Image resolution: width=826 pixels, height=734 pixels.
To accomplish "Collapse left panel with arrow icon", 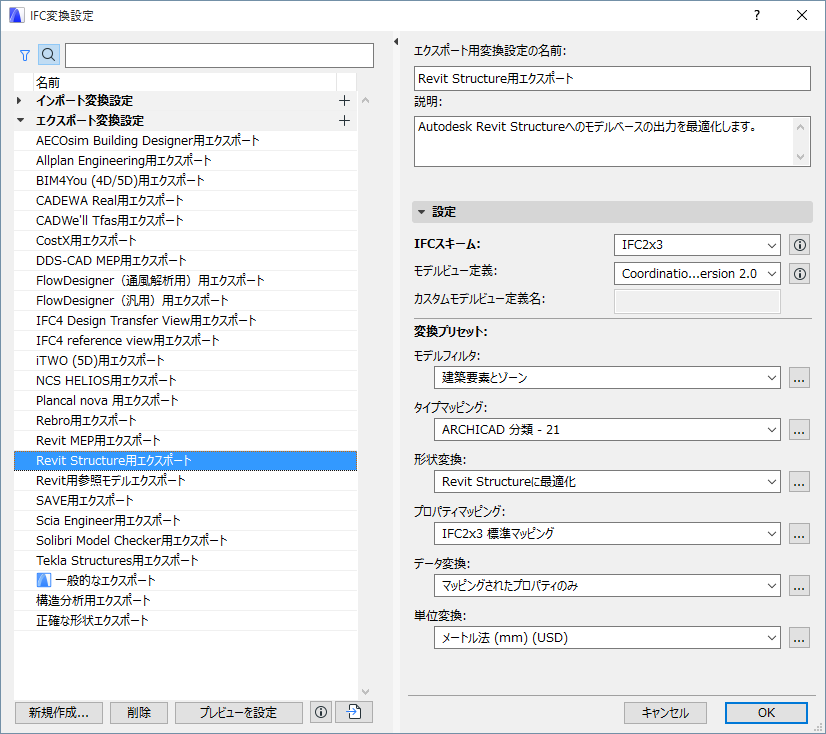I will 396,42.
